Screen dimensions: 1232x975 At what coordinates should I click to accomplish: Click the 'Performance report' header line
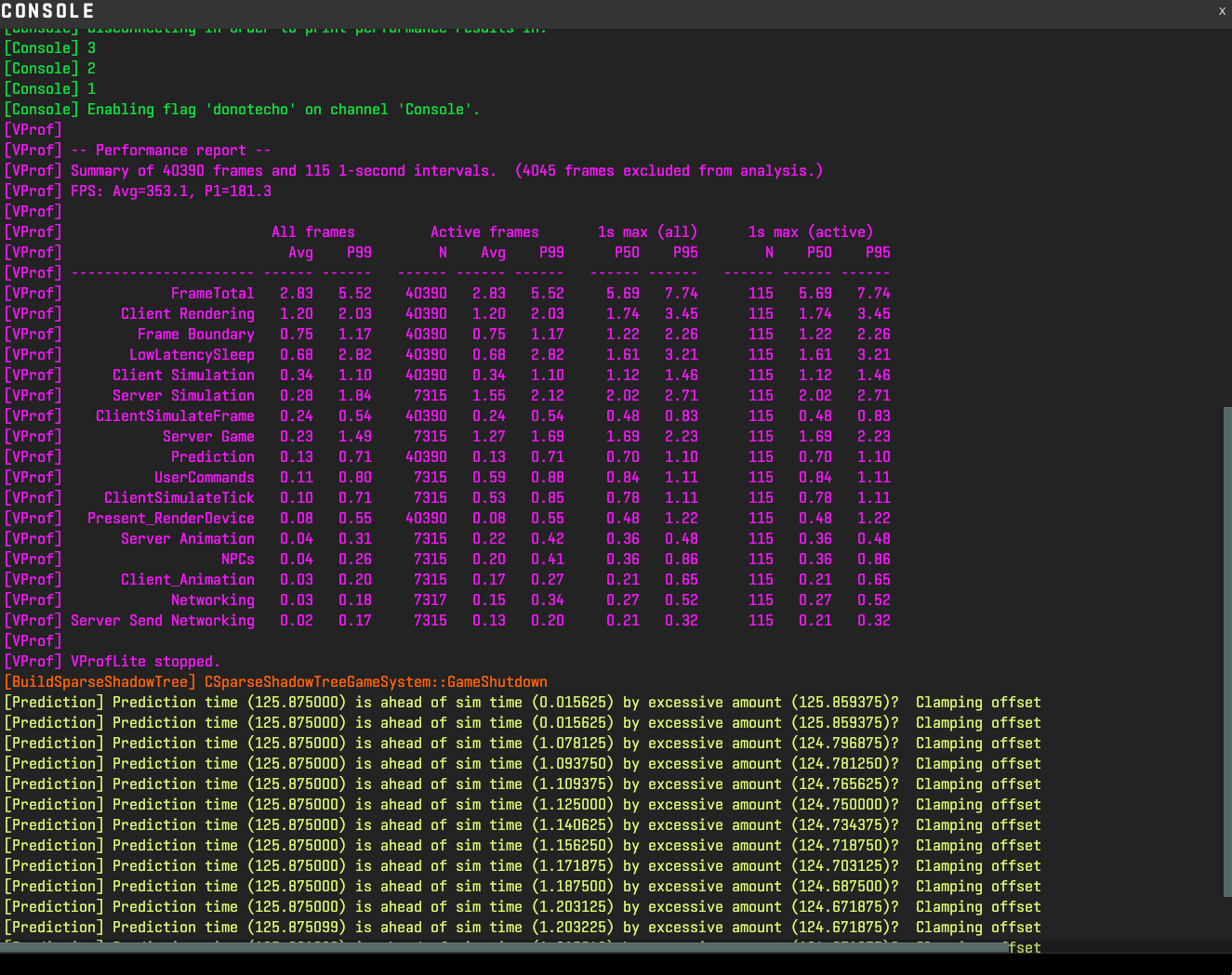(171, 151)
